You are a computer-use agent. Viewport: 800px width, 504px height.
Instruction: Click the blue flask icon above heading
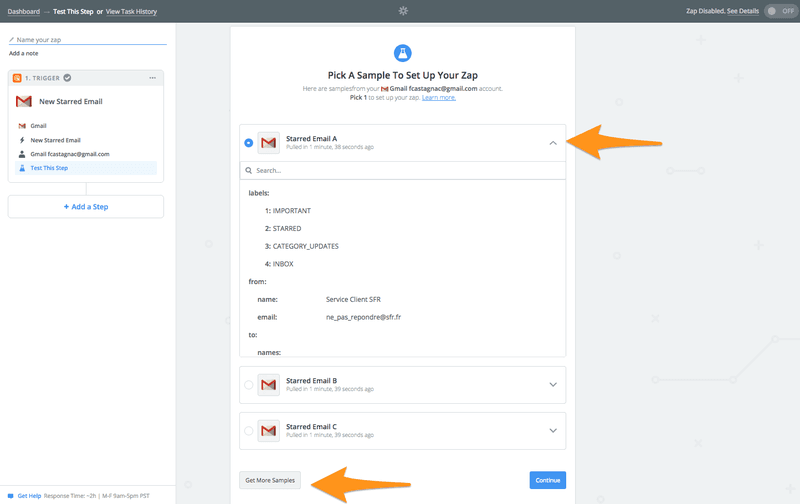[x=402, y=53]
